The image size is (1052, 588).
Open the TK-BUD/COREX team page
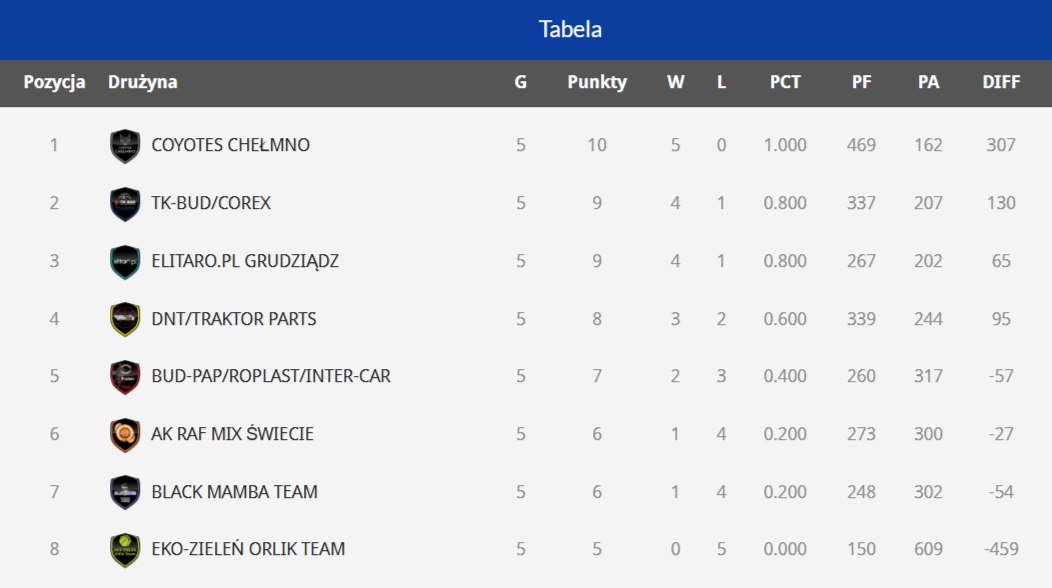(211, 203)
